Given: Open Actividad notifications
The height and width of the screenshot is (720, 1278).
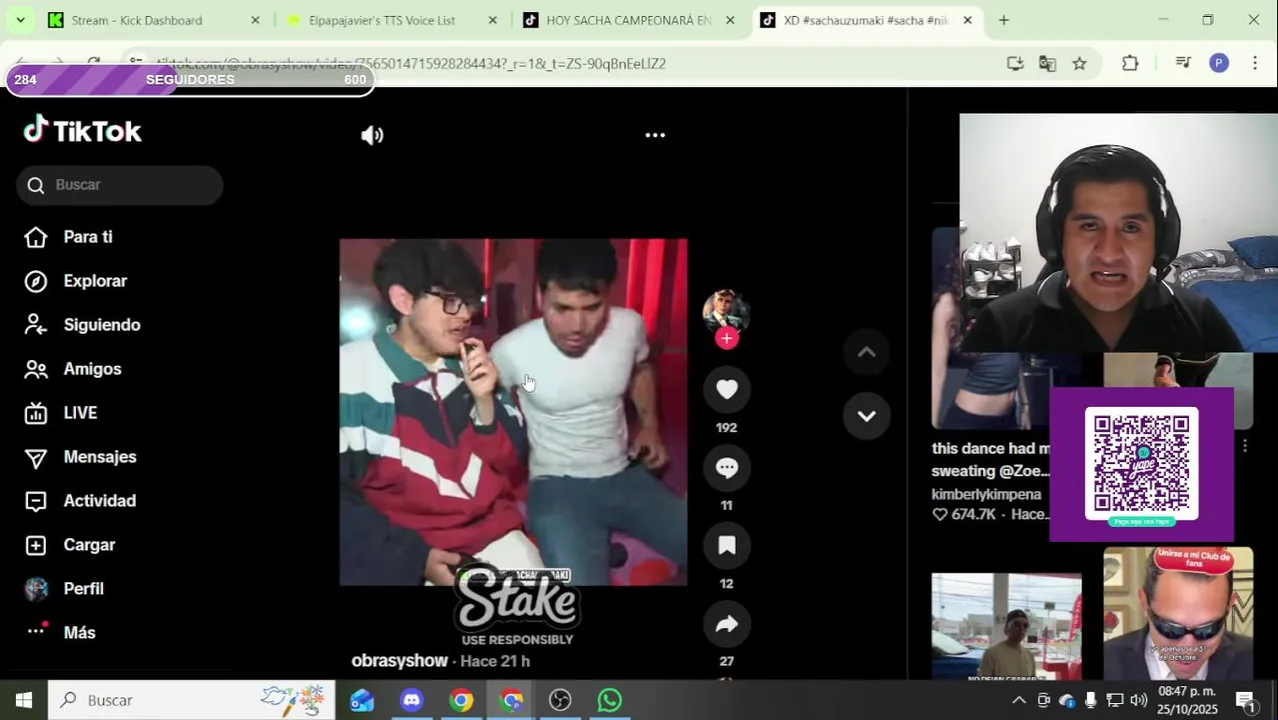Looking at the screenshot, I should pyautogui.click(x=100, y=501).
